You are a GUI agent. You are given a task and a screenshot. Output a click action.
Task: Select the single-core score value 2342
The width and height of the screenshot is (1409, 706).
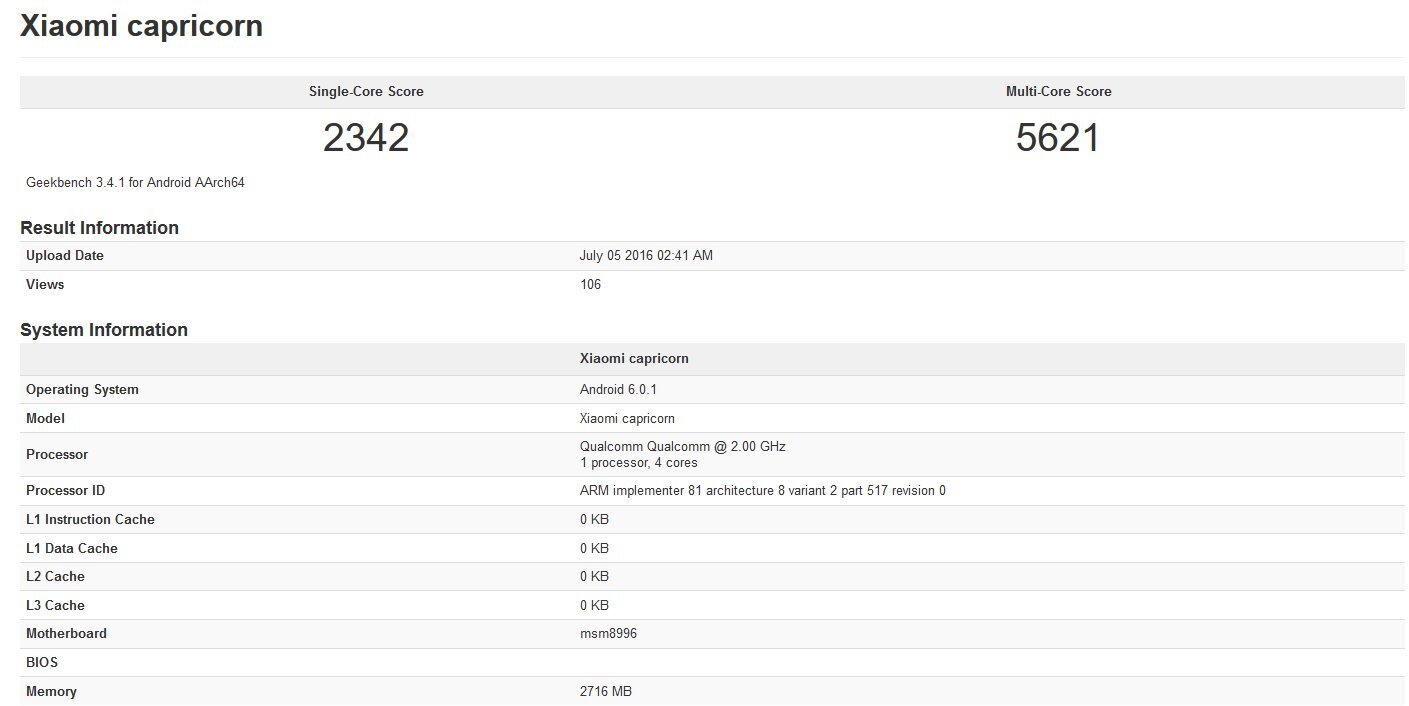click(366, 138)
